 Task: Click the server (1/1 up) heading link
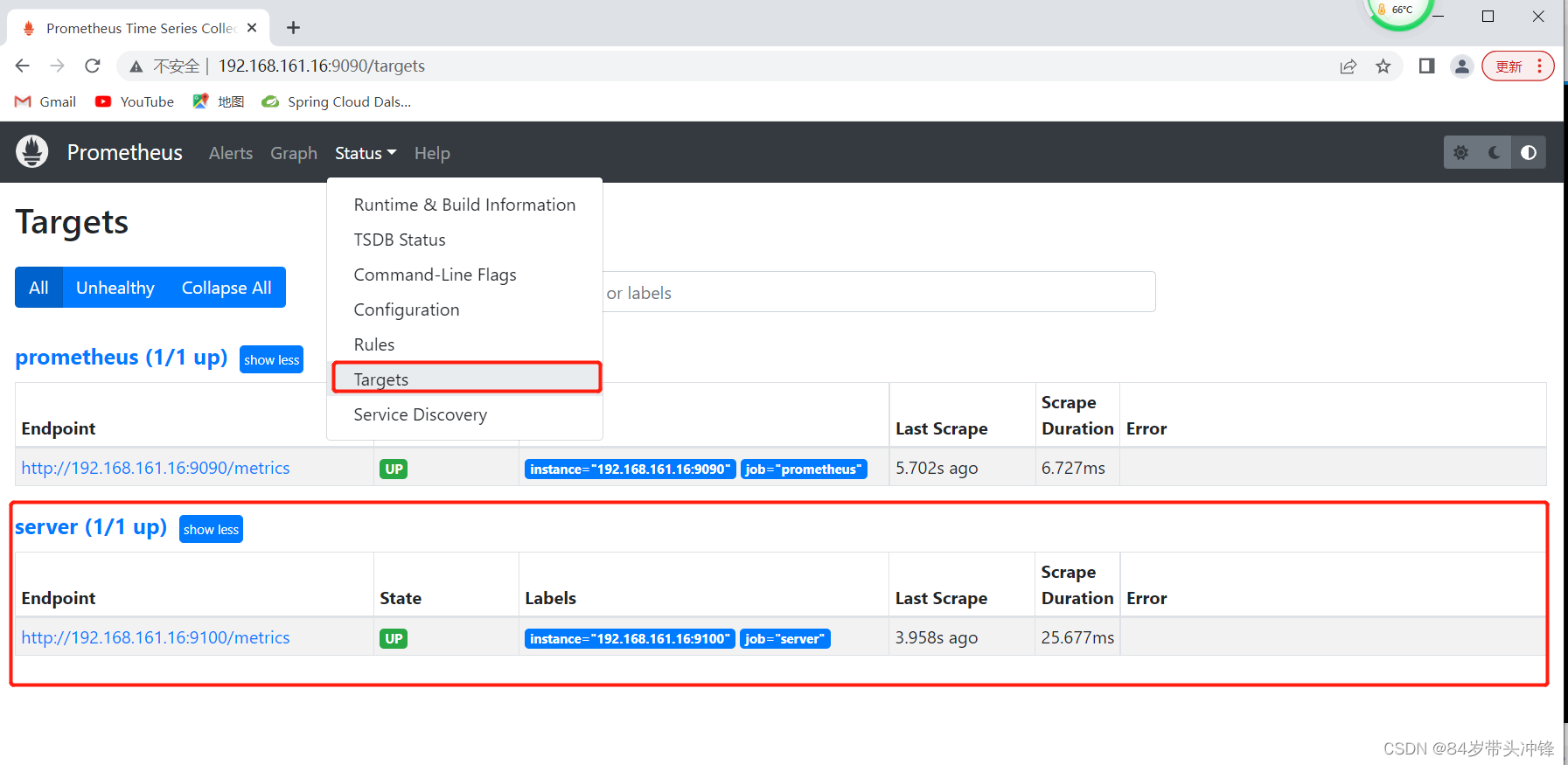[x=91, y=527]
